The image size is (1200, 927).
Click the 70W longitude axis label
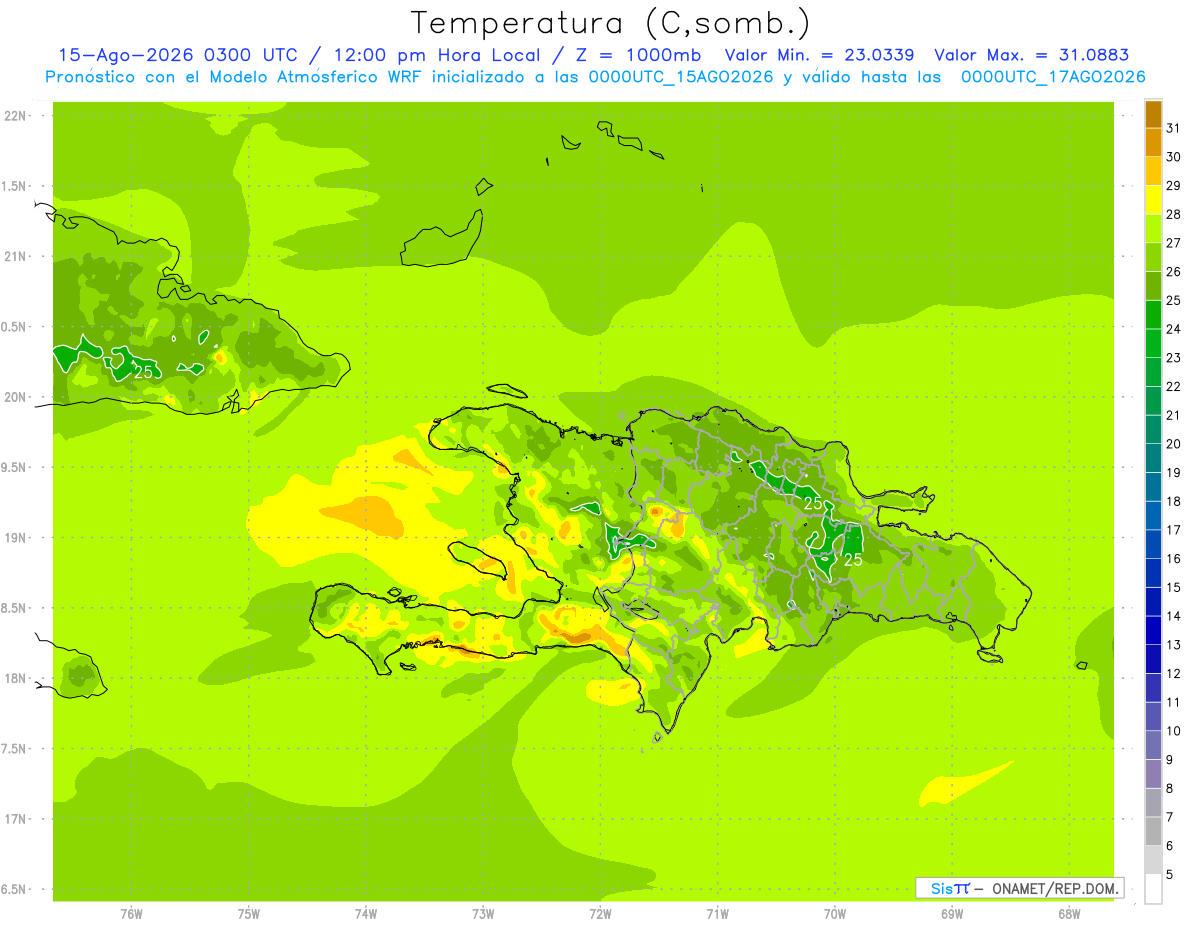pos(835,914)
